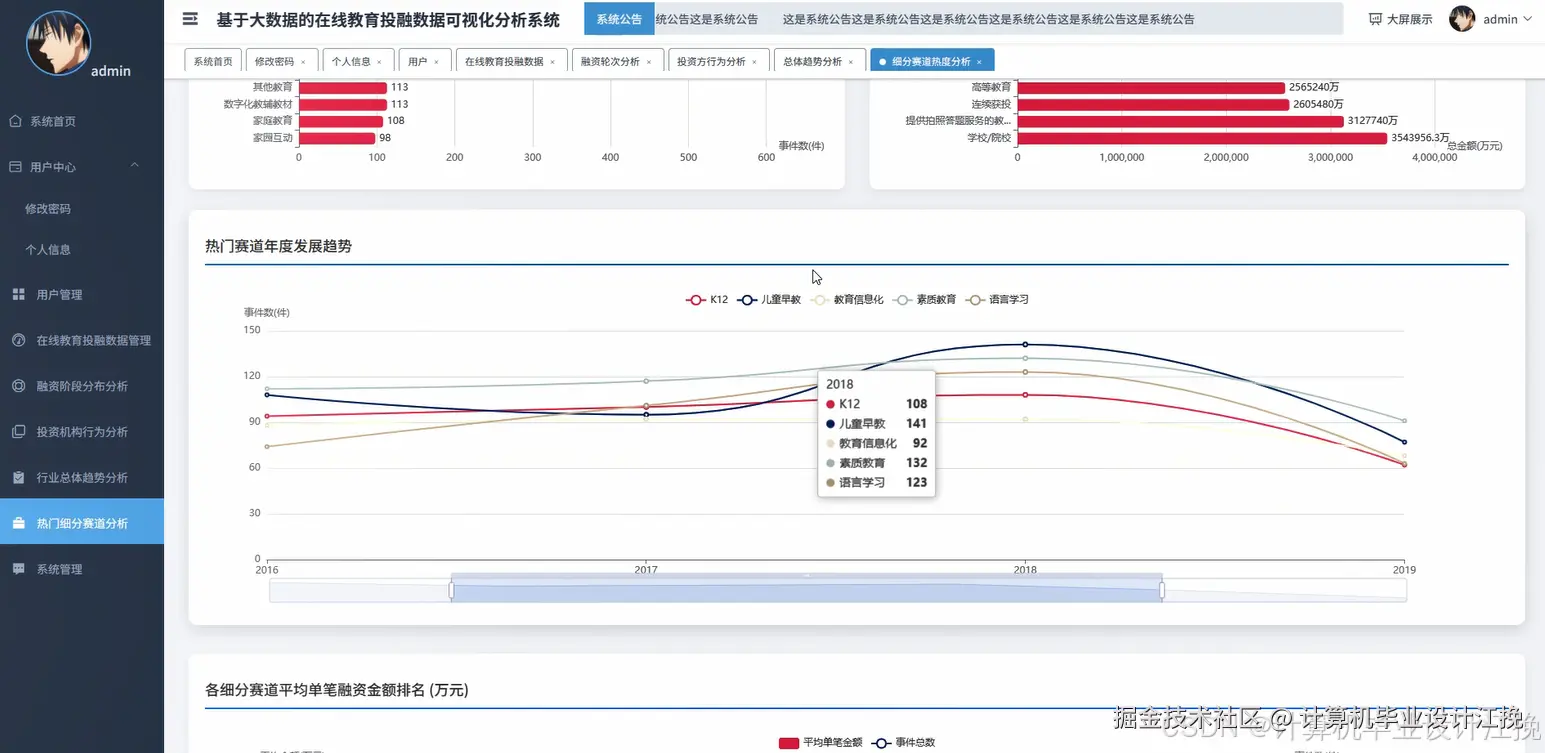This screenshot has width=1545, height=753.
Task: Click the left handle of year zoom slider
Action: point(451,590)
